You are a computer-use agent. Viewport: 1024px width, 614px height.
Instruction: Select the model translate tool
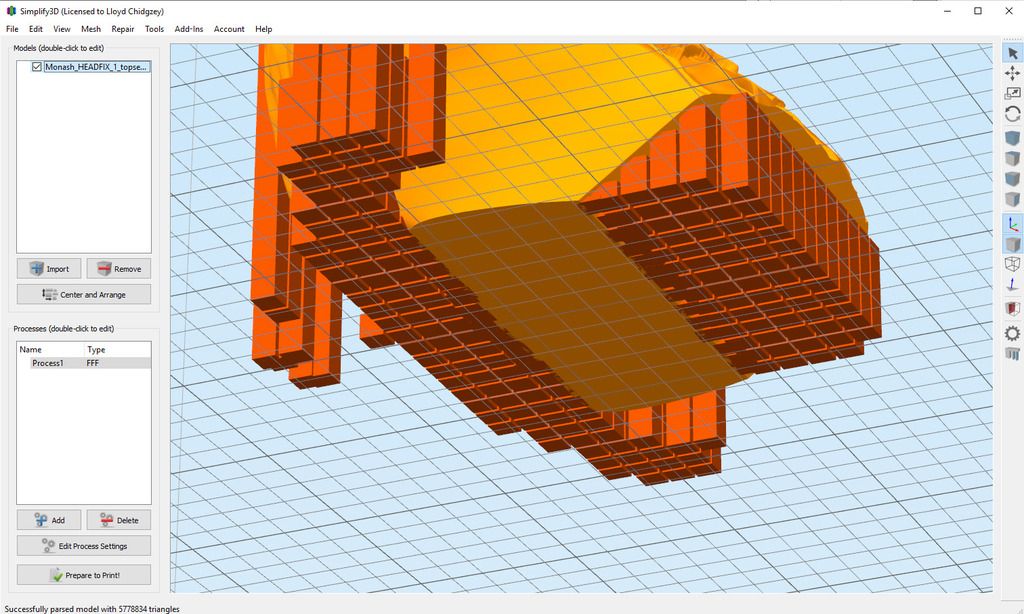[x=1012, y=72]
